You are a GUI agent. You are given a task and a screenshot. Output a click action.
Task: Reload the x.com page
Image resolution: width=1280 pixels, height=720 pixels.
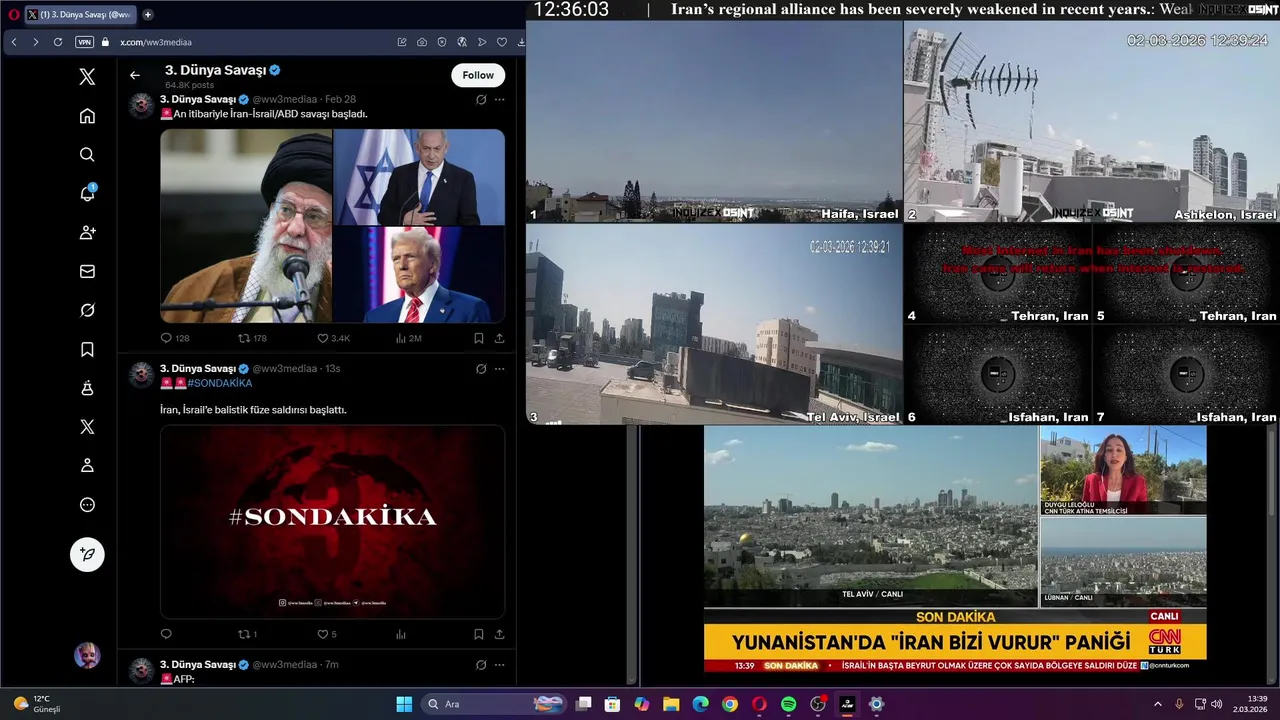(x=58, y=42)
